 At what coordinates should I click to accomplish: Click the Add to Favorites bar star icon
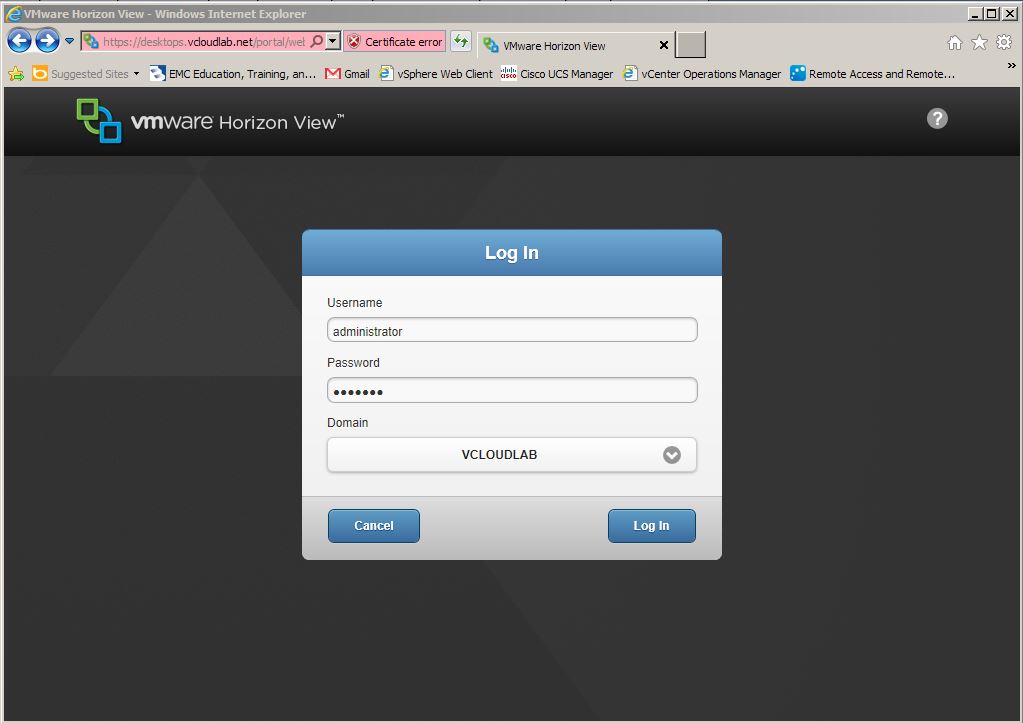pyautogui.click(x=16, y=74)
